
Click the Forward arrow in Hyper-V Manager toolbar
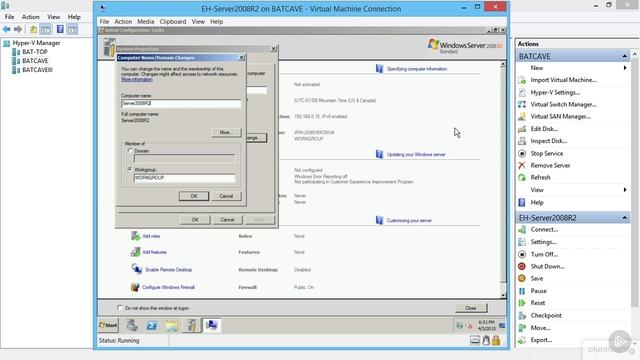(18, 29)
